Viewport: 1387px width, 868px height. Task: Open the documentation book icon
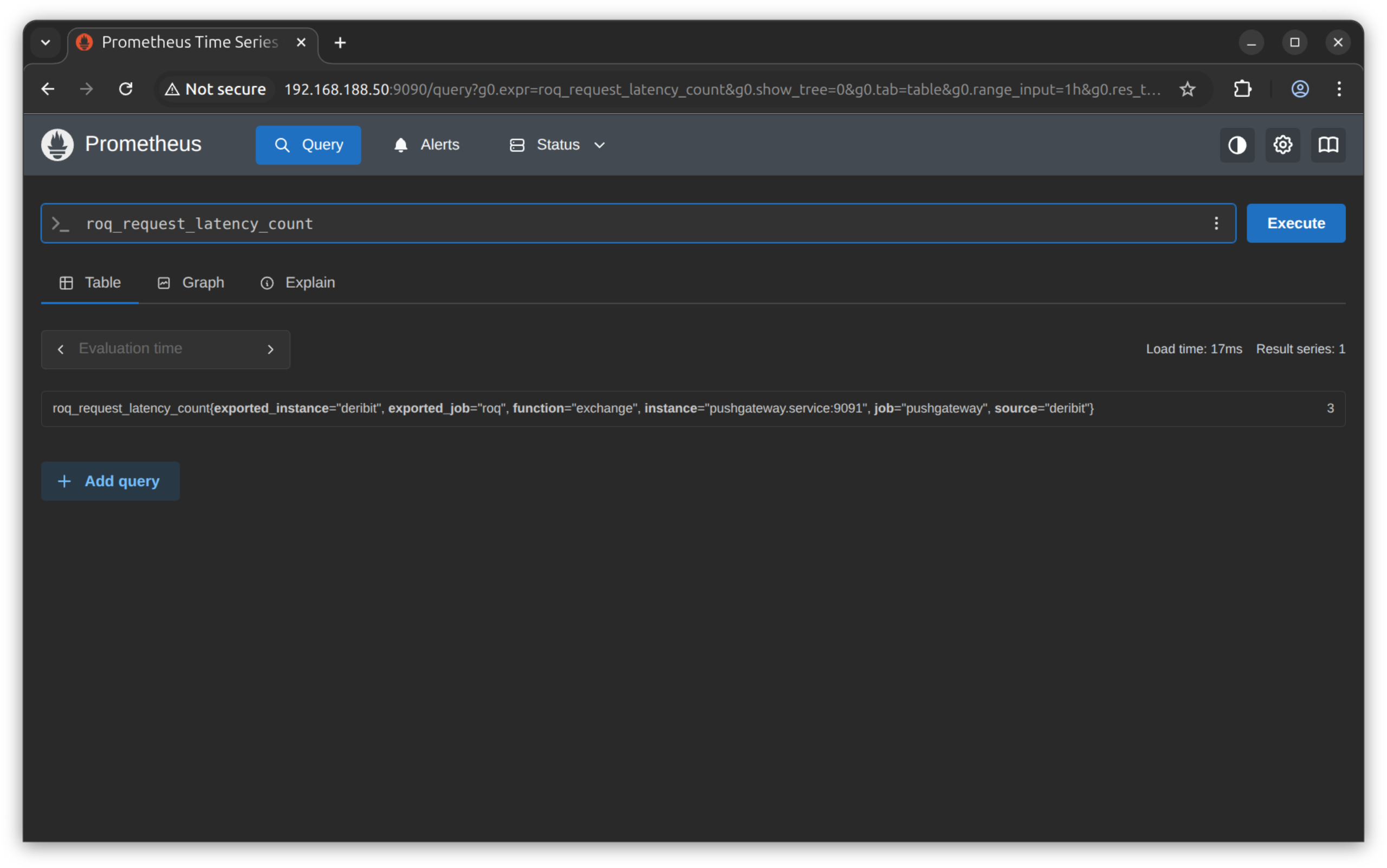[x=1328, y=145]
